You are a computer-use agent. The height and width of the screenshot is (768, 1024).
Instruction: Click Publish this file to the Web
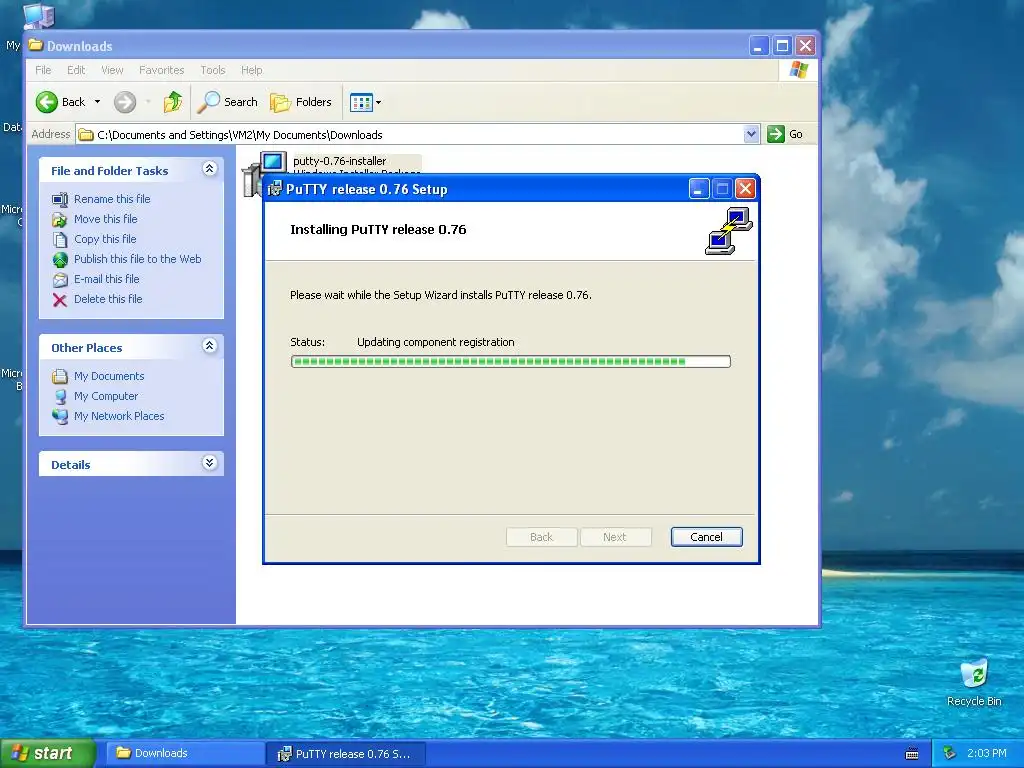(137, 259)
